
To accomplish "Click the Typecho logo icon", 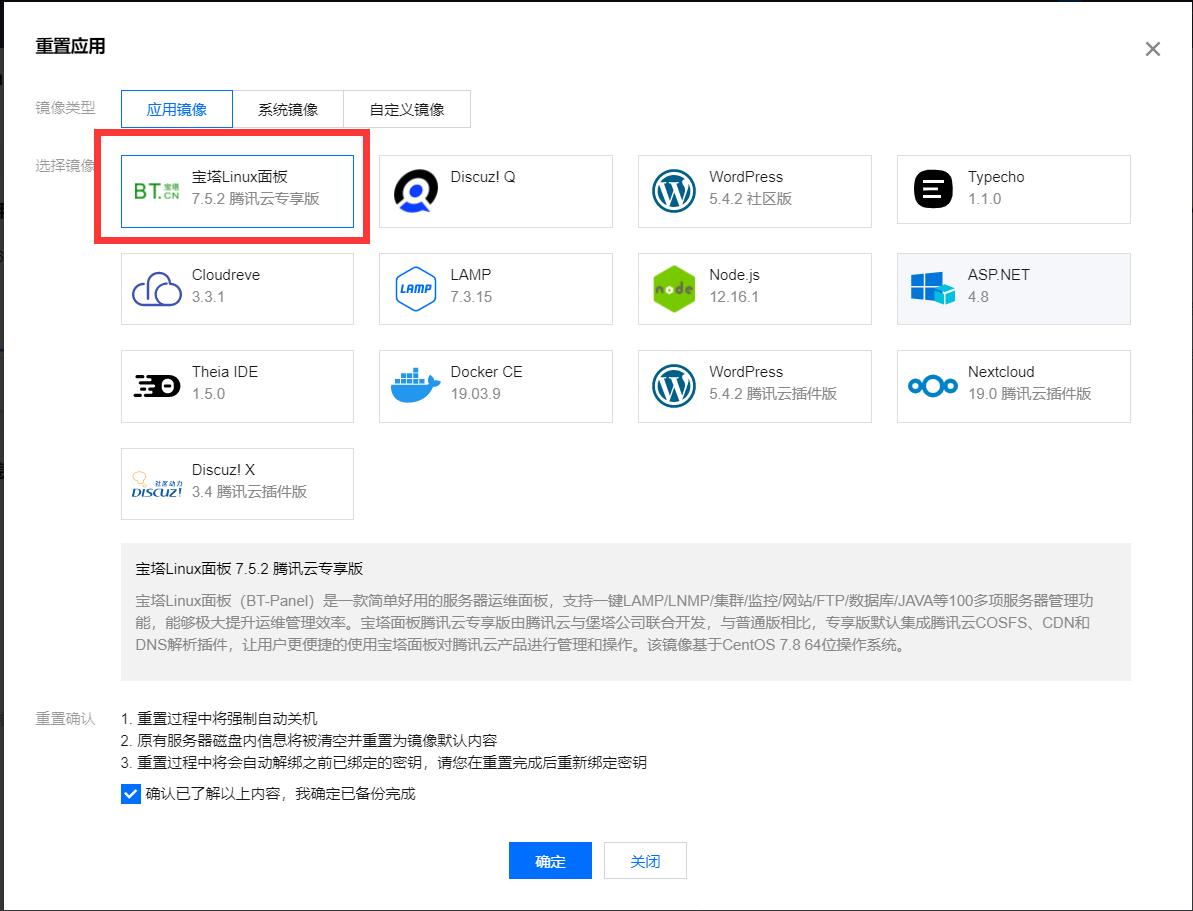I will (932, 189).
